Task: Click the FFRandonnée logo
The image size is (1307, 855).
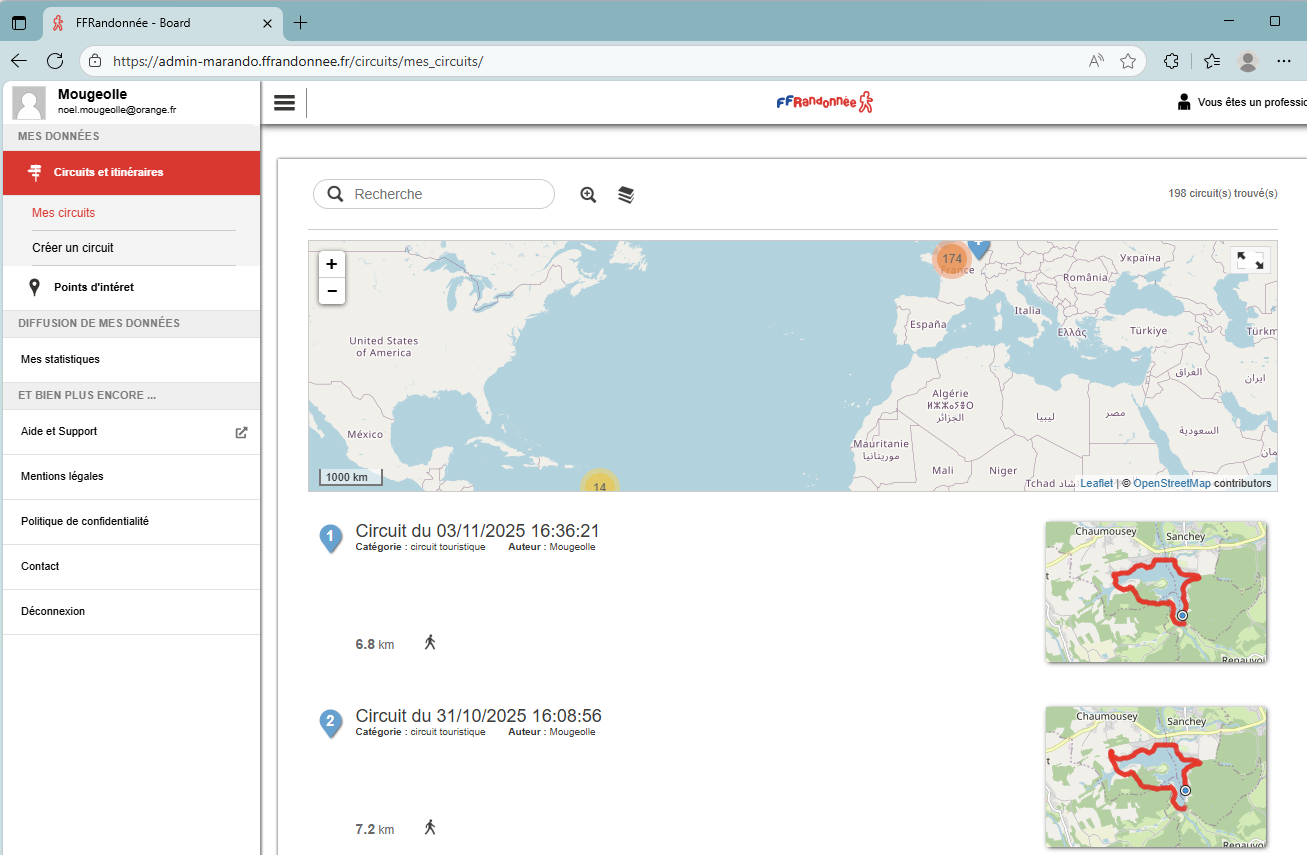Action: [825, 102]
